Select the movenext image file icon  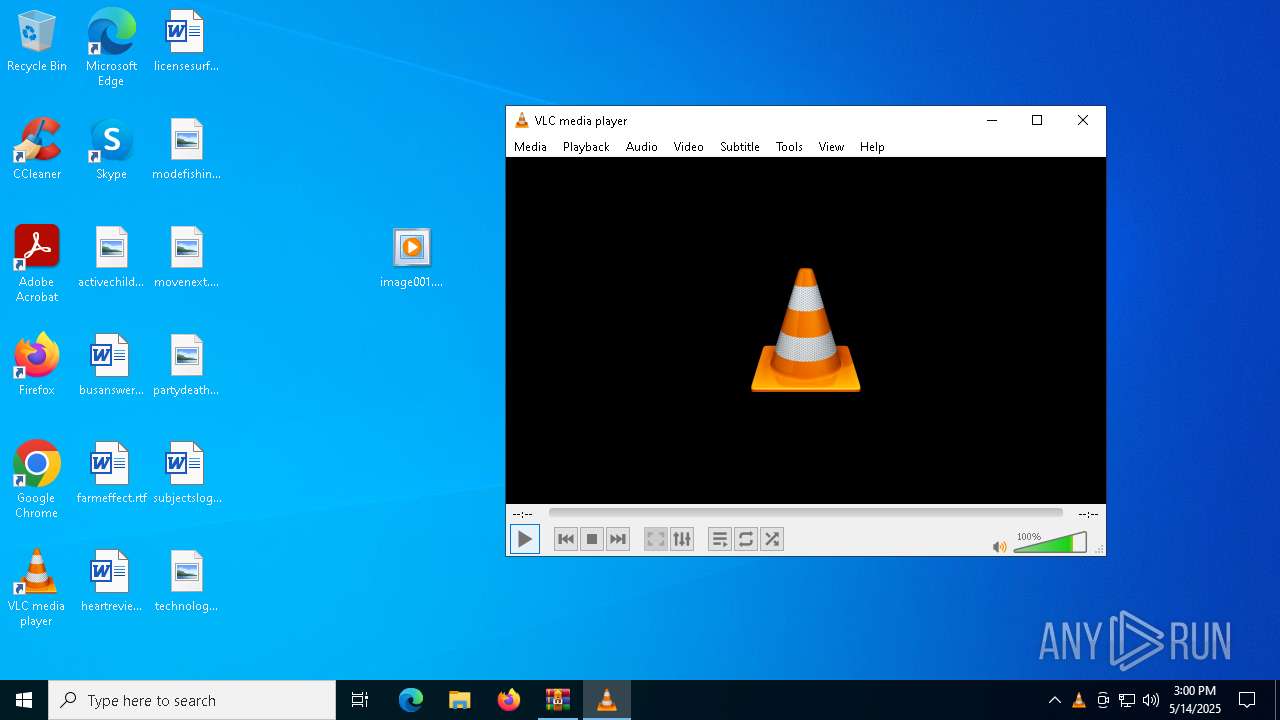point(186,258)
